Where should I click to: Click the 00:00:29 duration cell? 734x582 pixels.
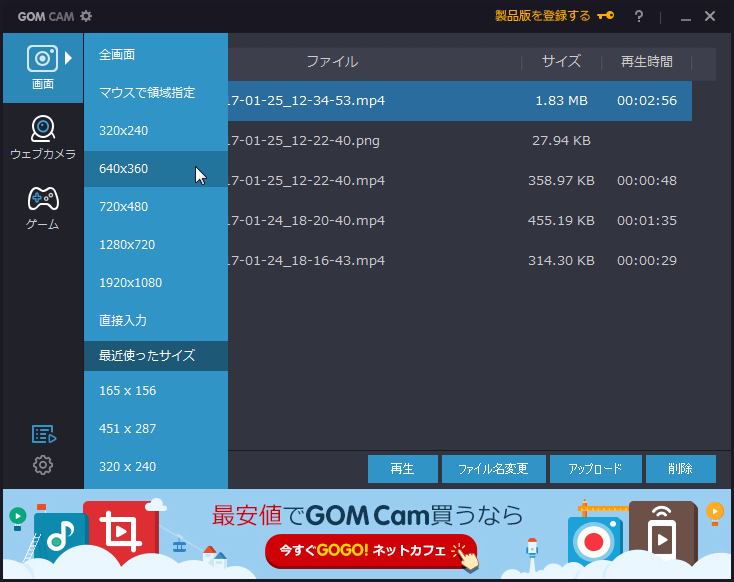[x=647, y=260]
